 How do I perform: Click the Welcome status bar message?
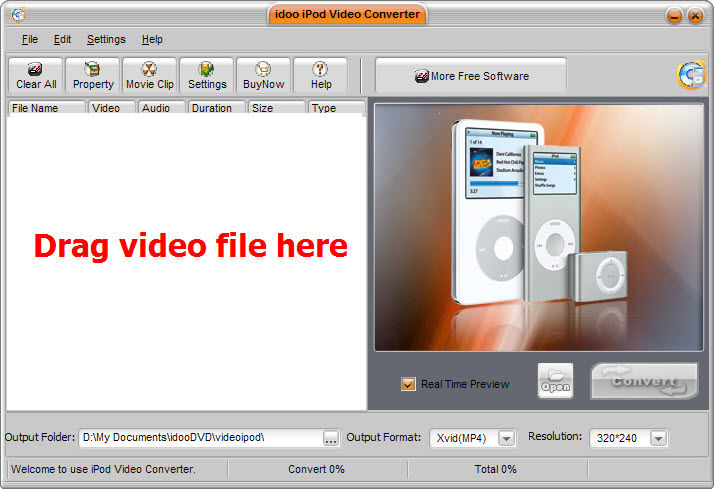pos(103,469)
